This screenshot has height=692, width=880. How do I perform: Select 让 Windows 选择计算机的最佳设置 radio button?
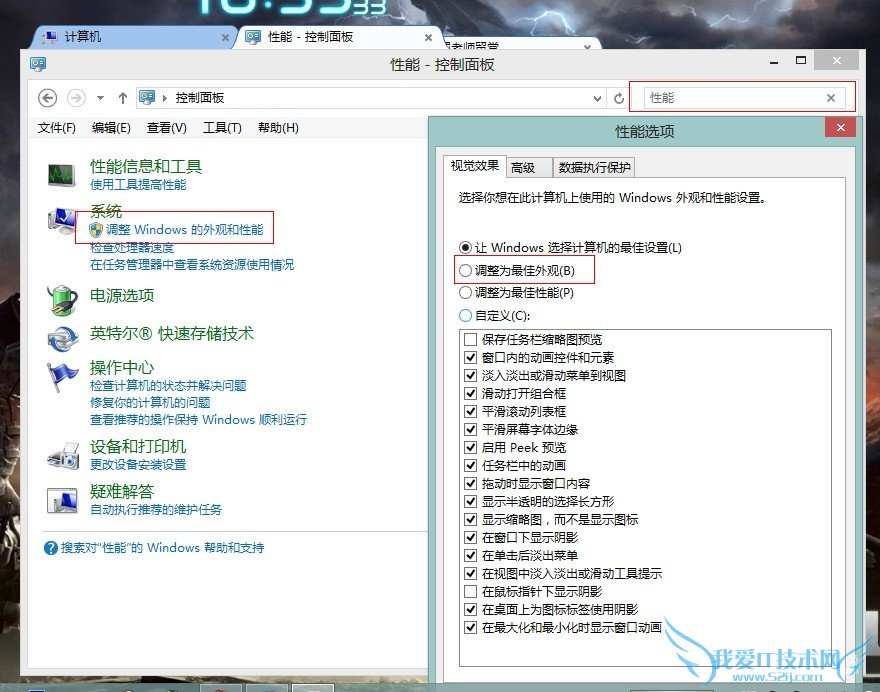click(465, 248)
